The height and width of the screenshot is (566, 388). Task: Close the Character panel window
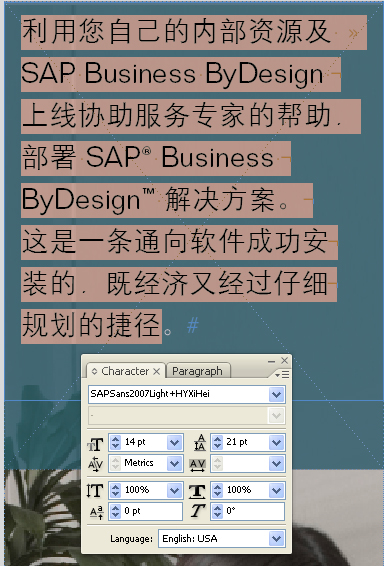coord(285,361)
